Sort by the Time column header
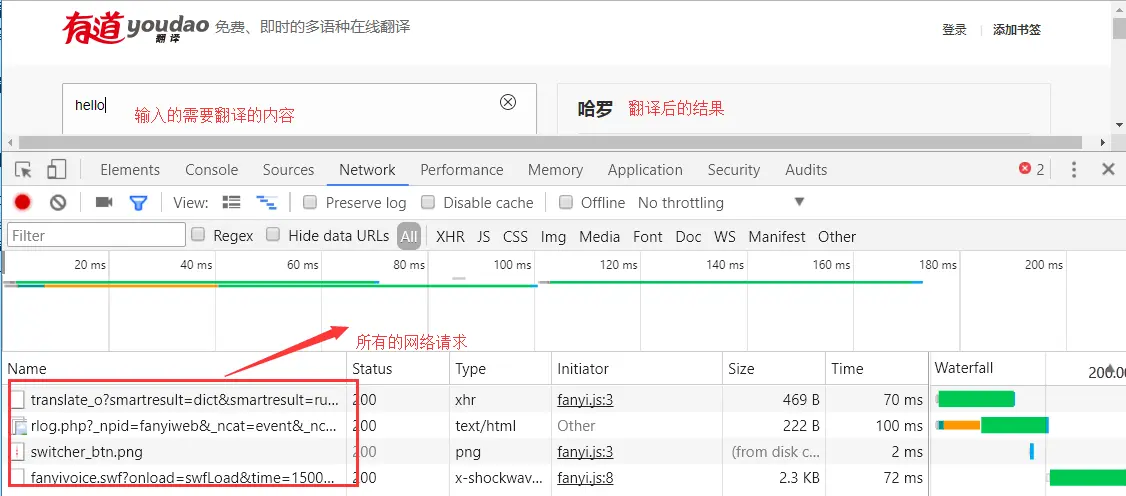The width and height of the screenshot is (1126, 496). pyautogui.click(x=877, y=369)
